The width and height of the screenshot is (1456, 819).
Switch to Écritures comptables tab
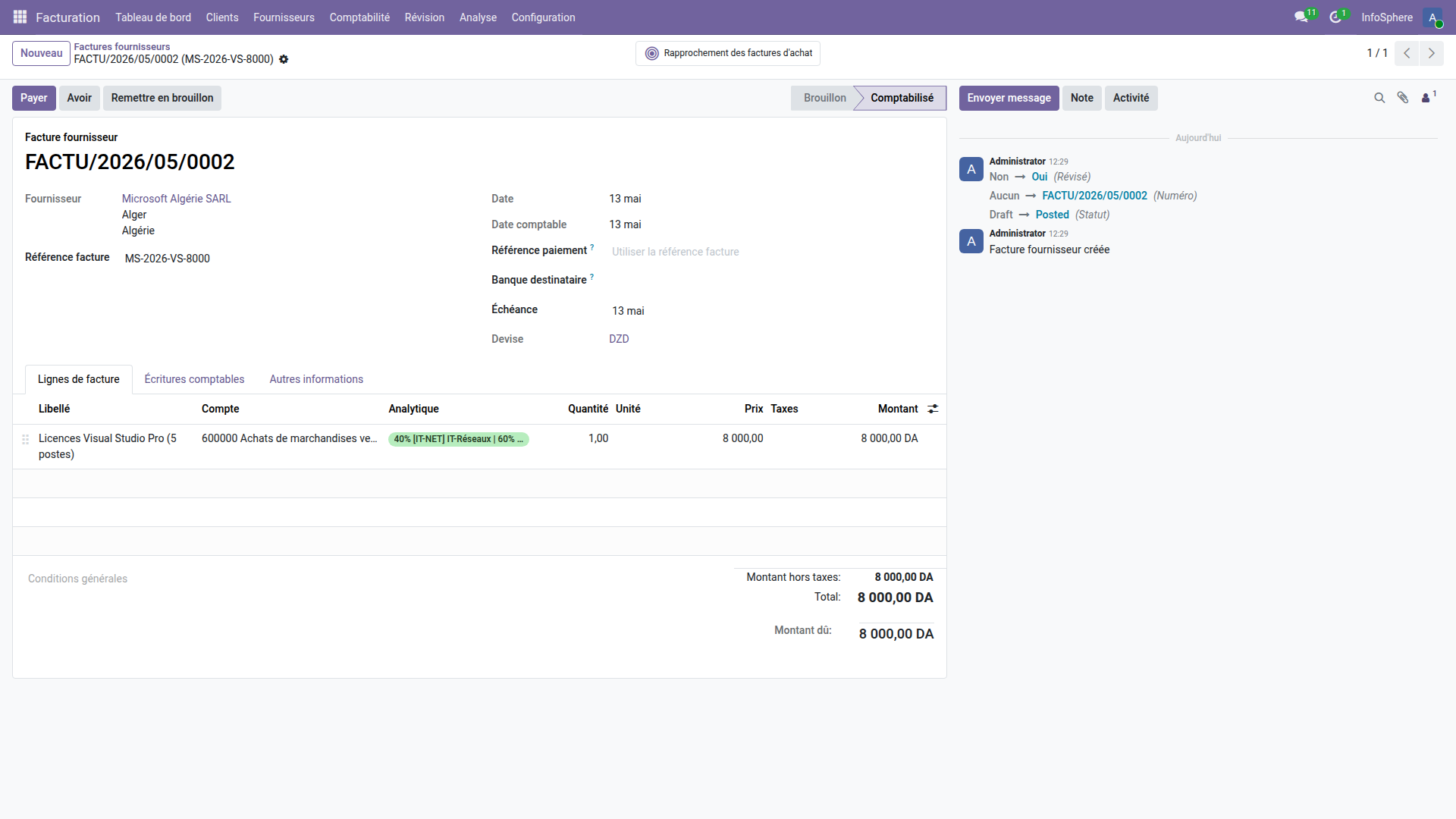click(194, 379)
